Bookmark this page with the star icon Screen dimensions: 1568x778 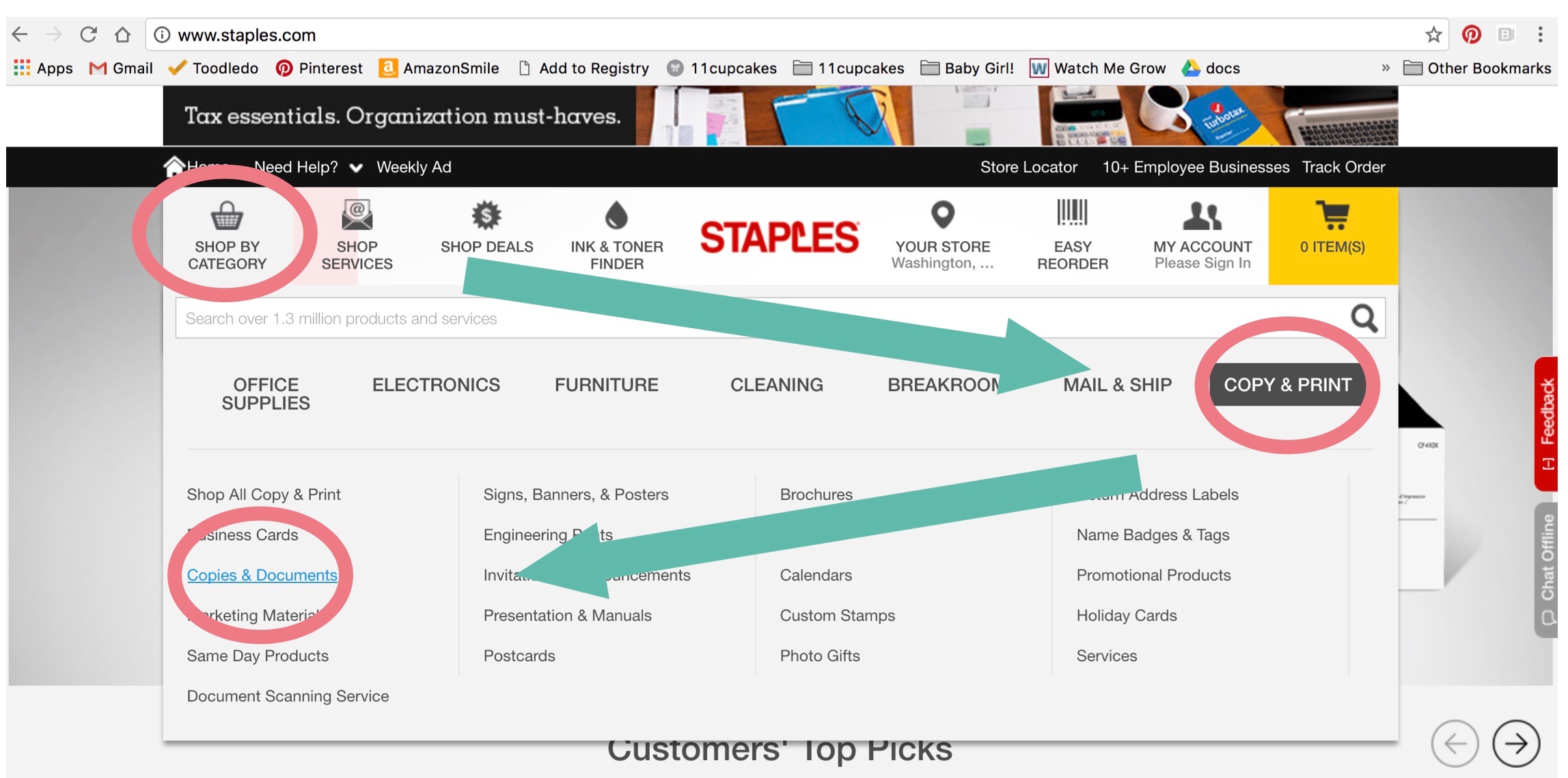tap(1433, 35)
